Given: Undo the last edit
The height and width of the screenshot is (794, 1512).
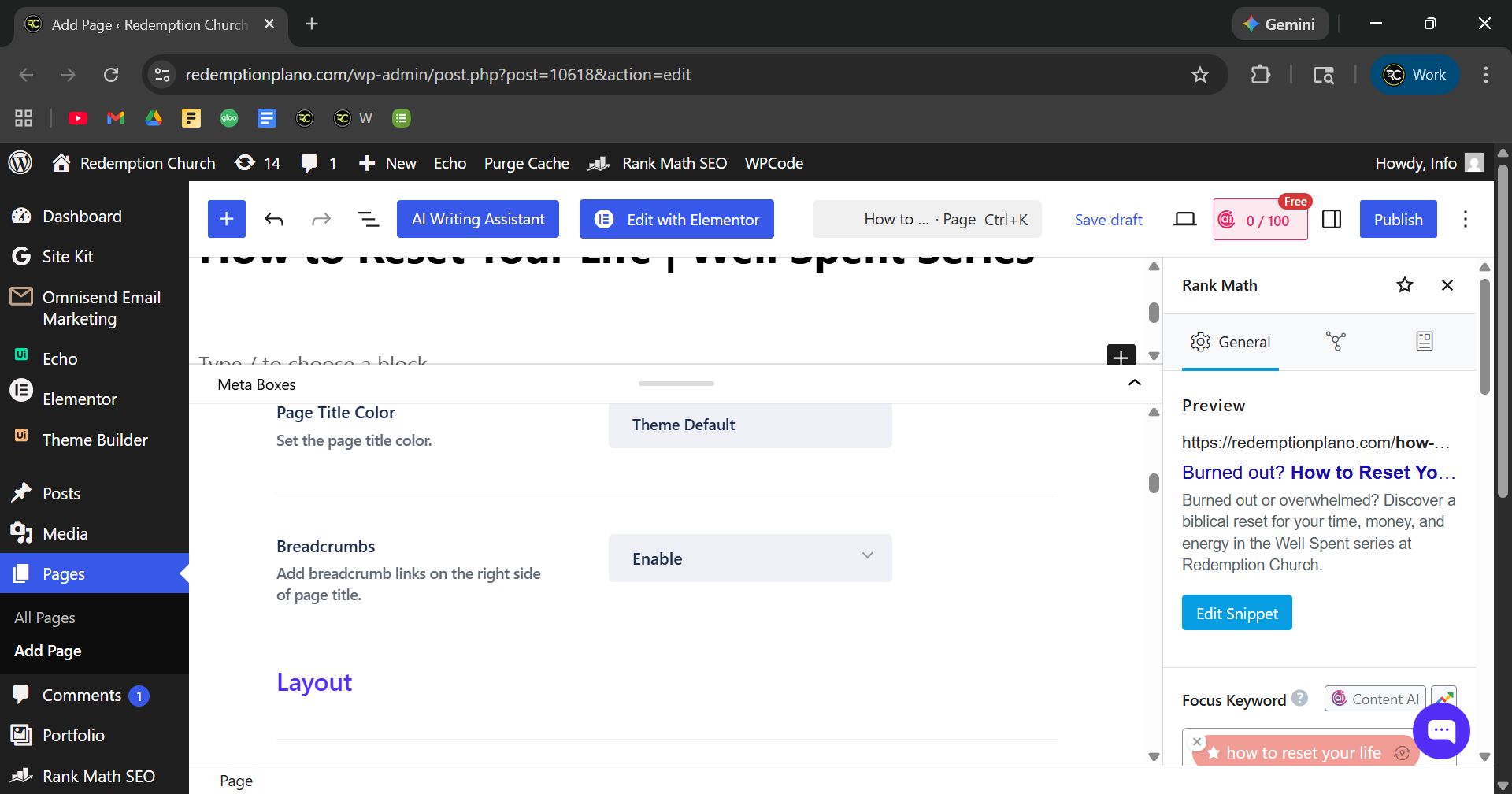Looking at the screenshot, I should 274,219.
